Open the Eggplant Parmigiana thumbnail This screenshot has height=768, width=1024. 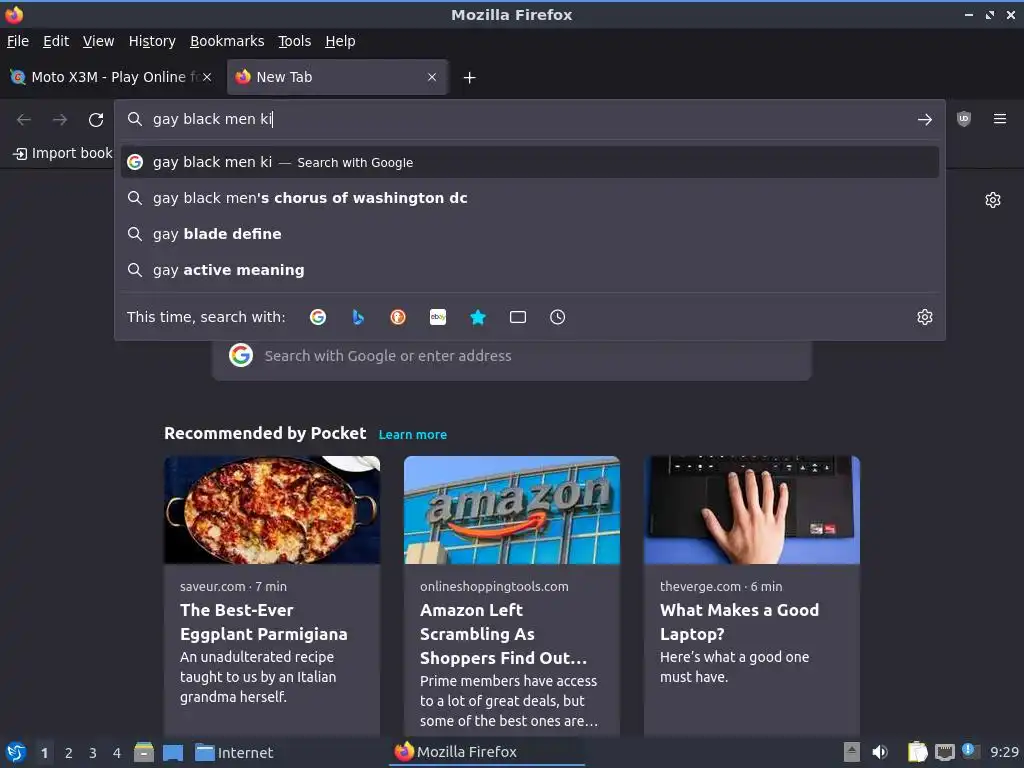coord(272,510)
